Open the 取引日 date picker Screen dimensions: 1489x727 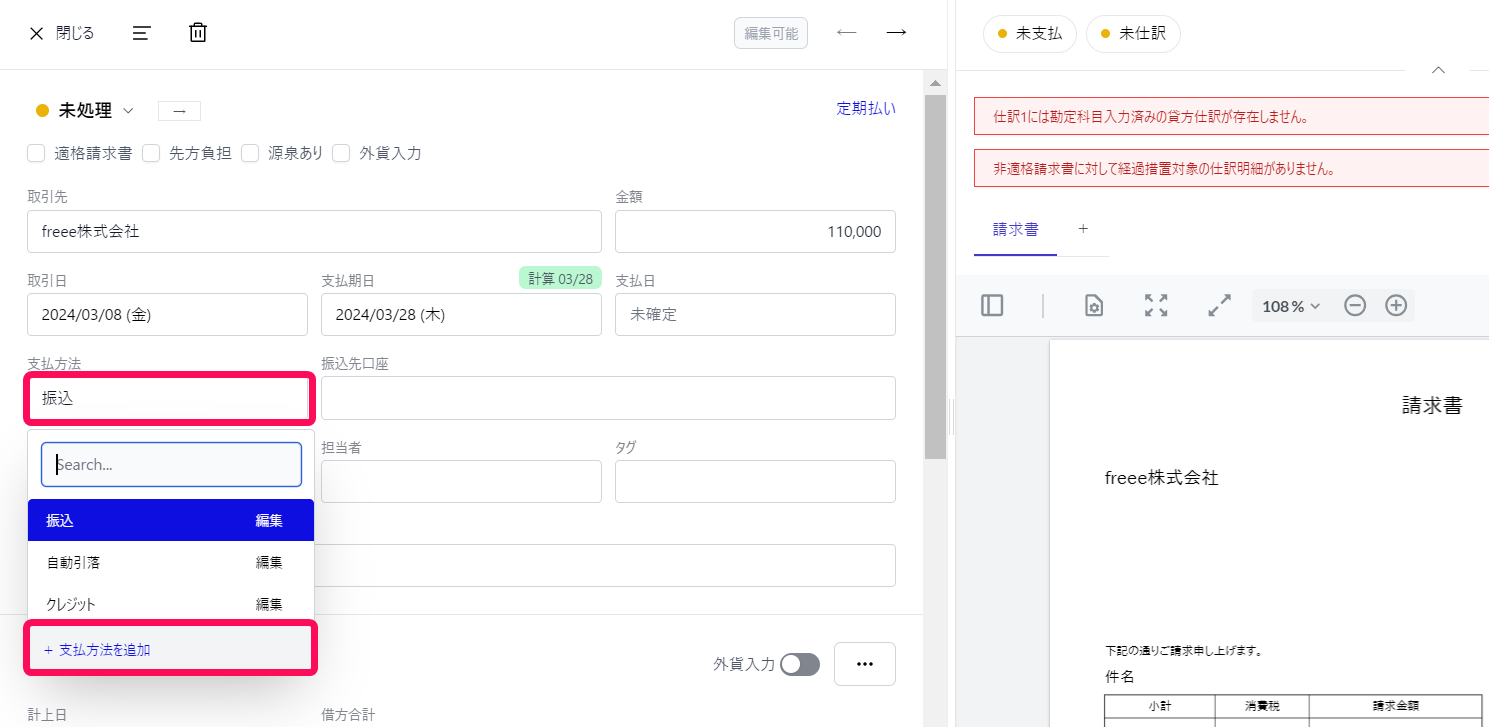[x=167, y=314]
